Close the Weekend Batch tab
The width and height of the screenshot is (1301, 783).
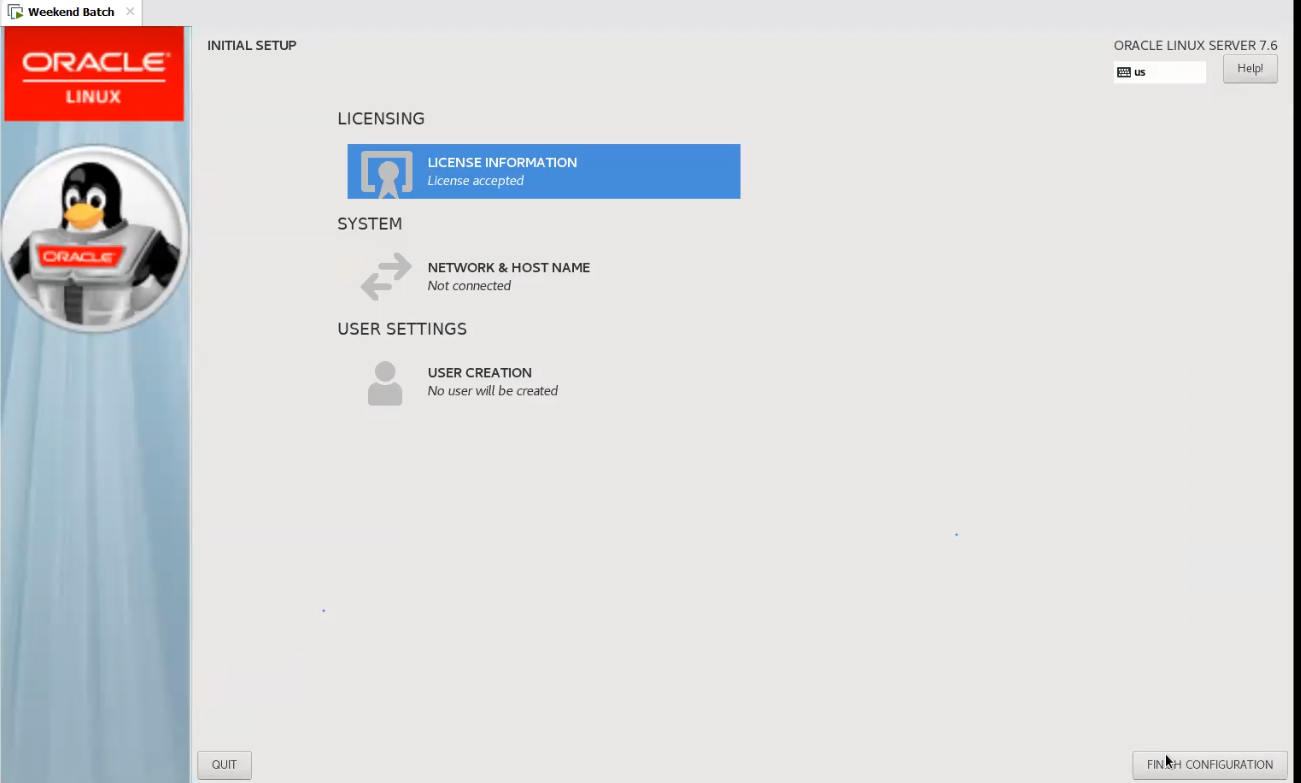(x=130, y=12)
